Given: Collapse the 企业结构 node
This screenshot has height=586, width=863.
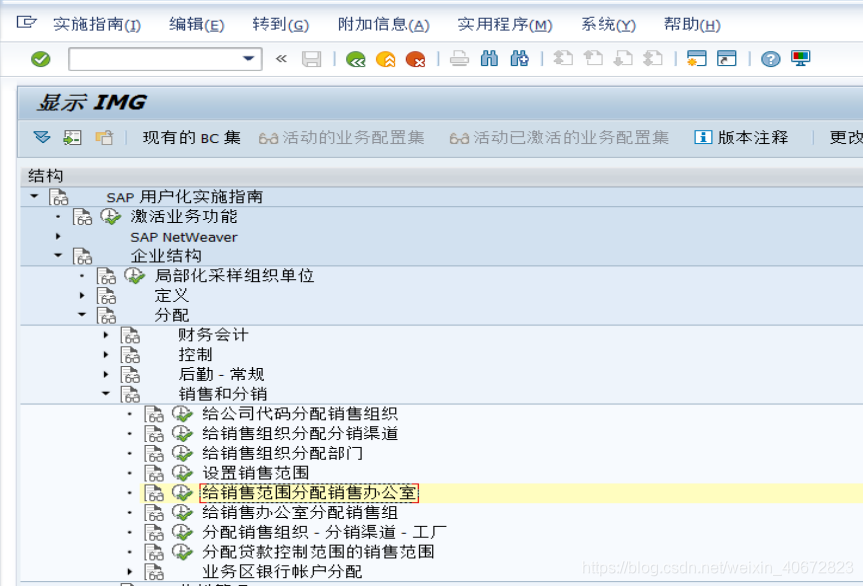Looking at the screenshot, I should [58, 255].
